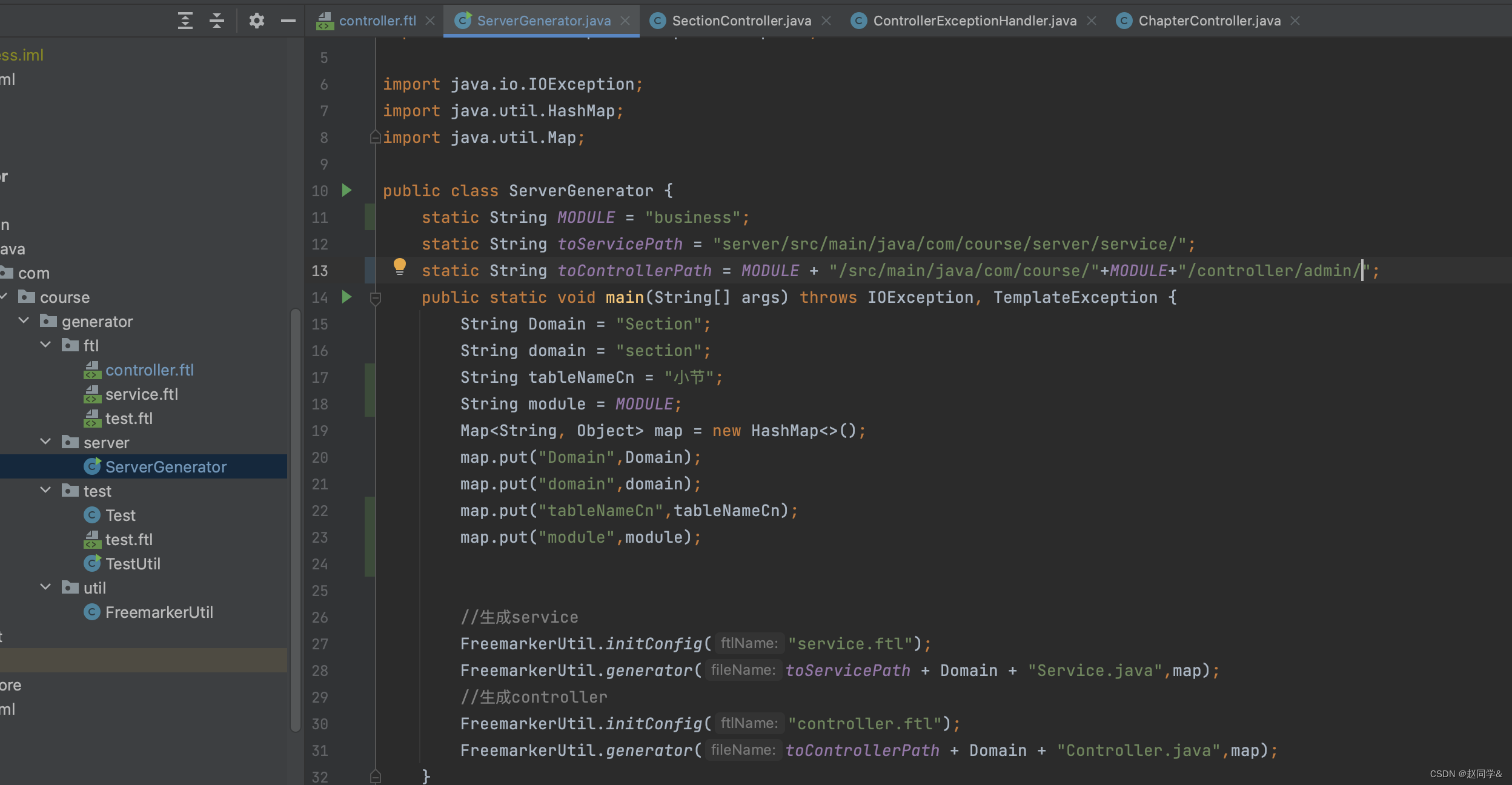Image resolution: width=1512 pixels, height=785 pixels.
Task: Fold the main method block
Action: [376, 298]
